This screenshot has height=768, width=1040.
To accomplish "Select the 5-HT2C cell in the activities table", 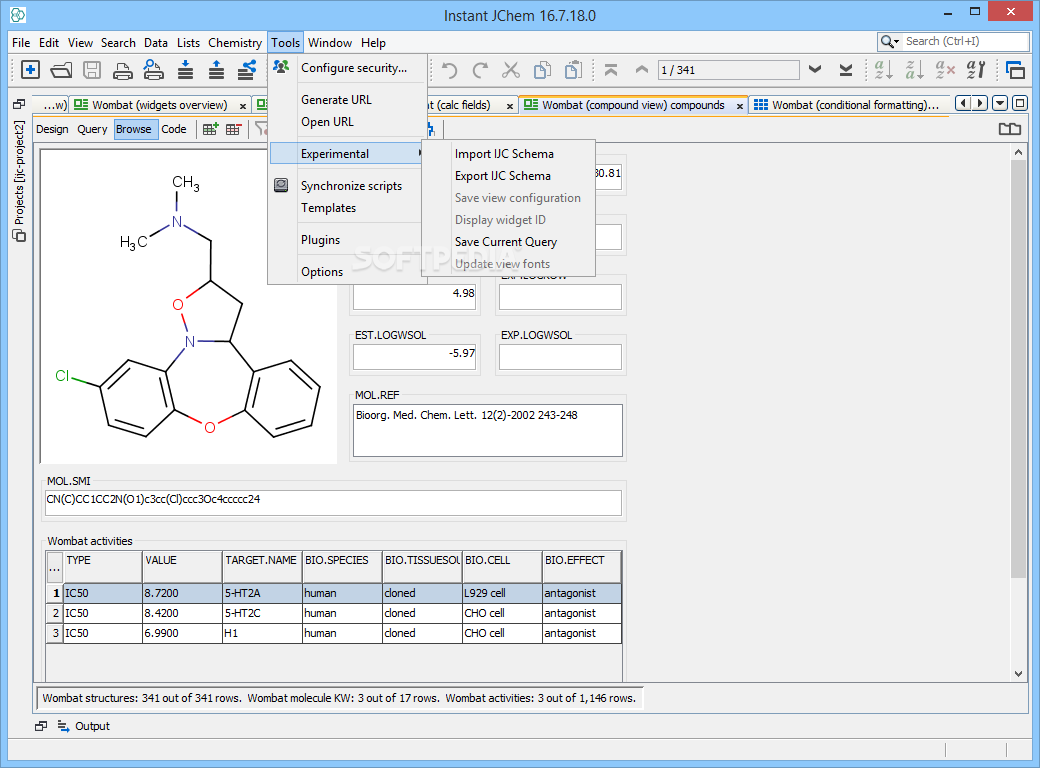I will [x=262, y=613].
